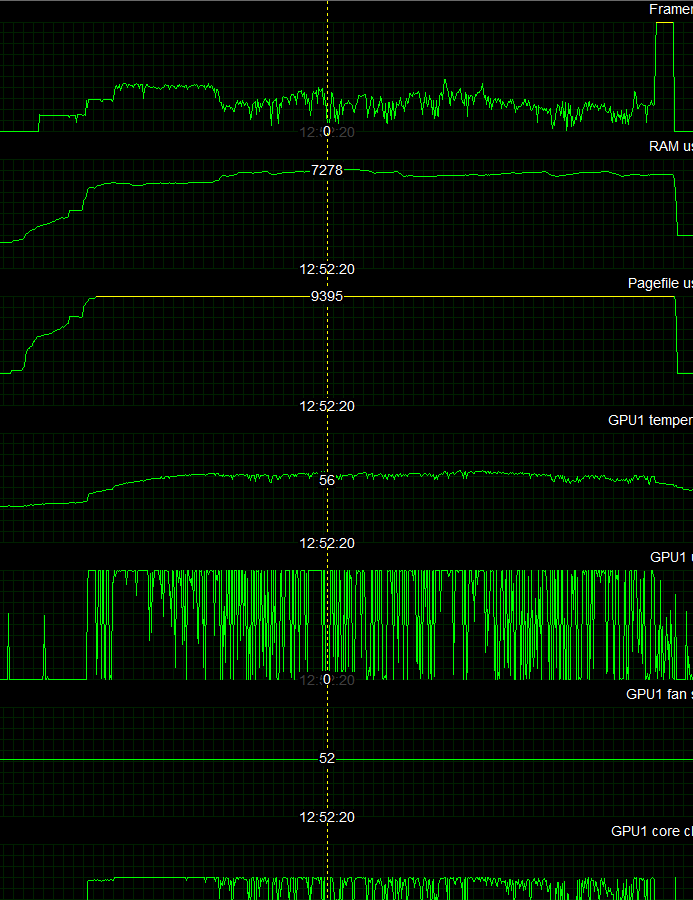Click the 52 reading on fan speed graph
693x900 pixels.
pyautogui.click(x=327, y=758)
